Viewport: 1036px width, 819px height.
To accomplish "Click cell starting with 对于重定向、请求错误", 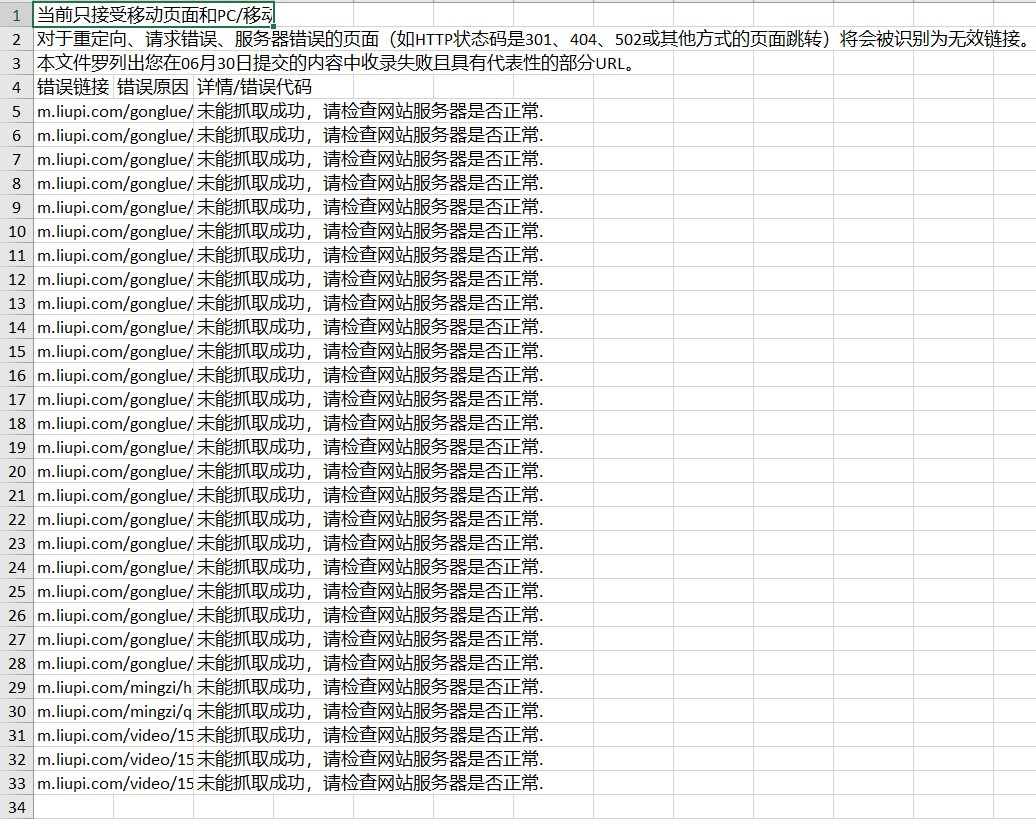I will 533,39.
